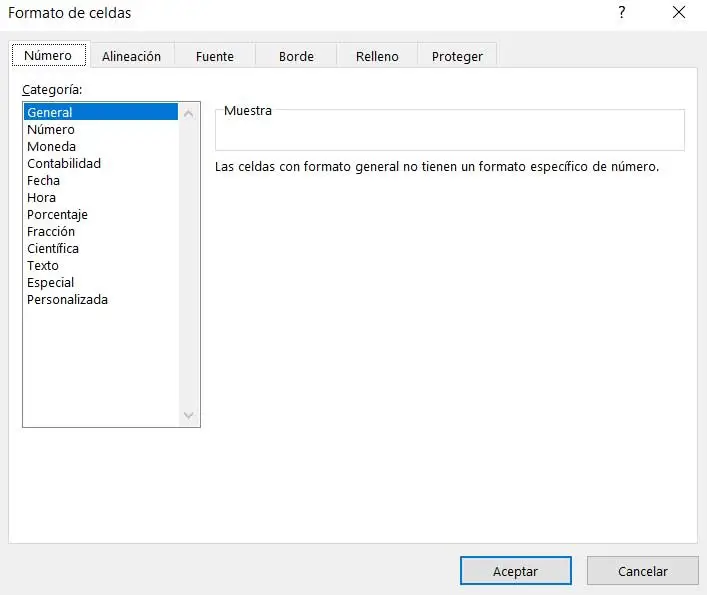Switch to the Borde tab
The height and width of the screenshot is (595, 707).
pos(296,56)
